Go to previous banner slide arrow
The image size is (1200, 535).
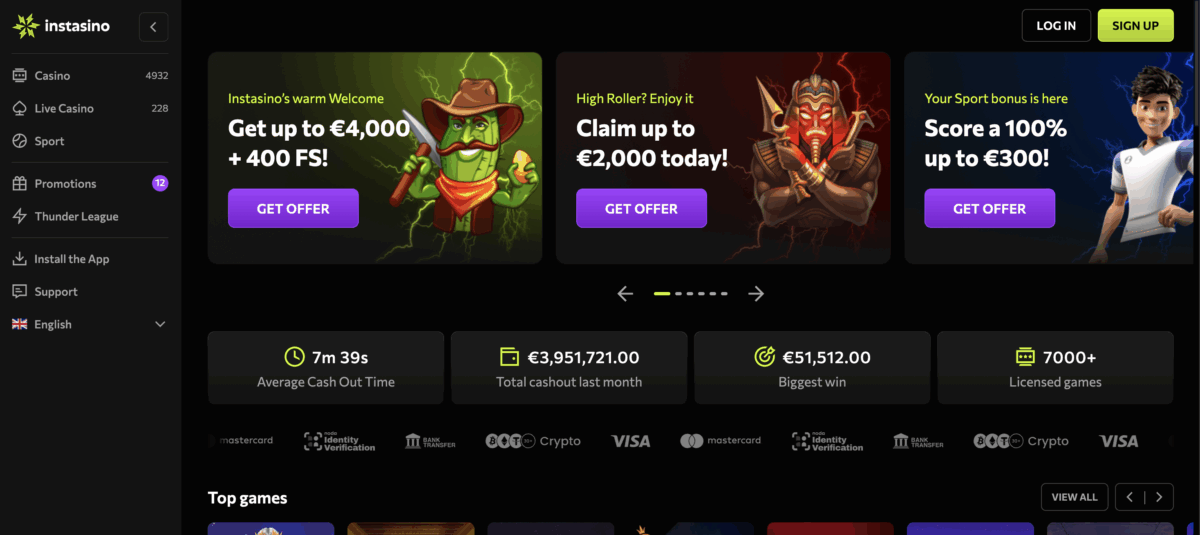(625, 294)
